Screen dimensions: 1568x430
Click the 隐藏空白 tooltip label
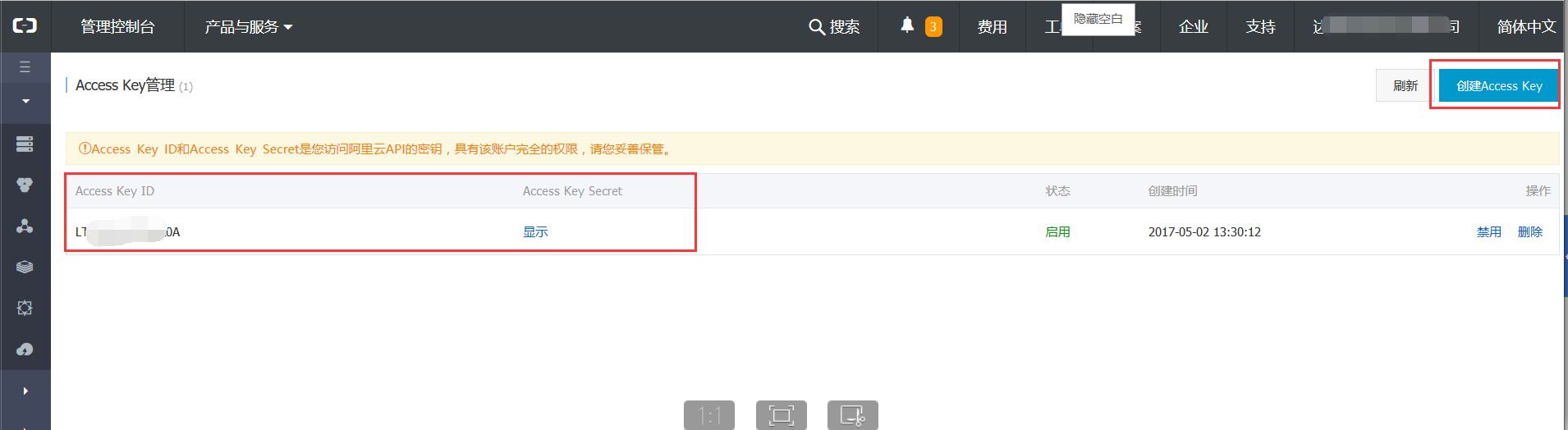click(x=1098, y=20)
